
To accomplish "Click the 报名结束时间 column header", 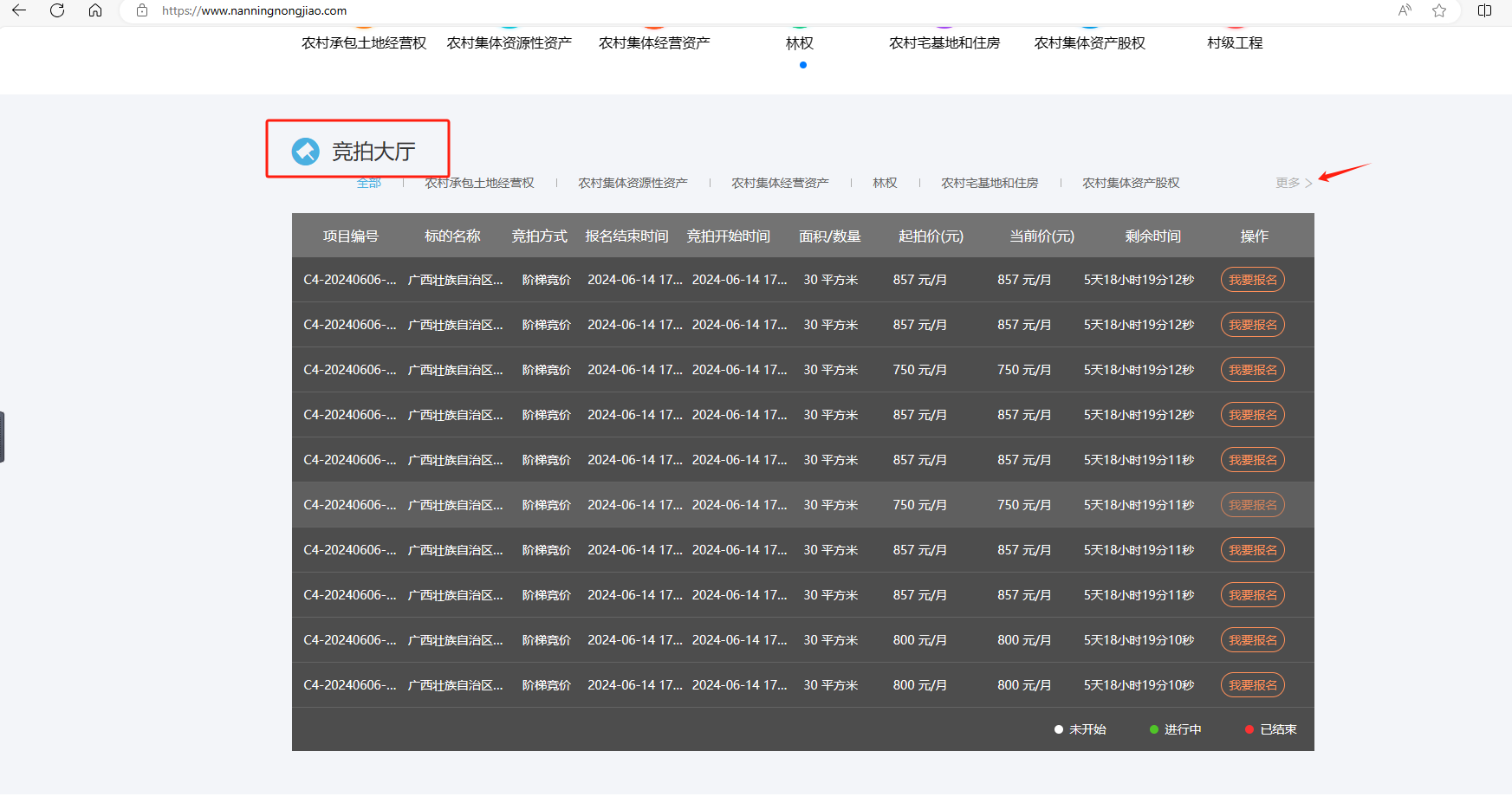I will 626,236.
